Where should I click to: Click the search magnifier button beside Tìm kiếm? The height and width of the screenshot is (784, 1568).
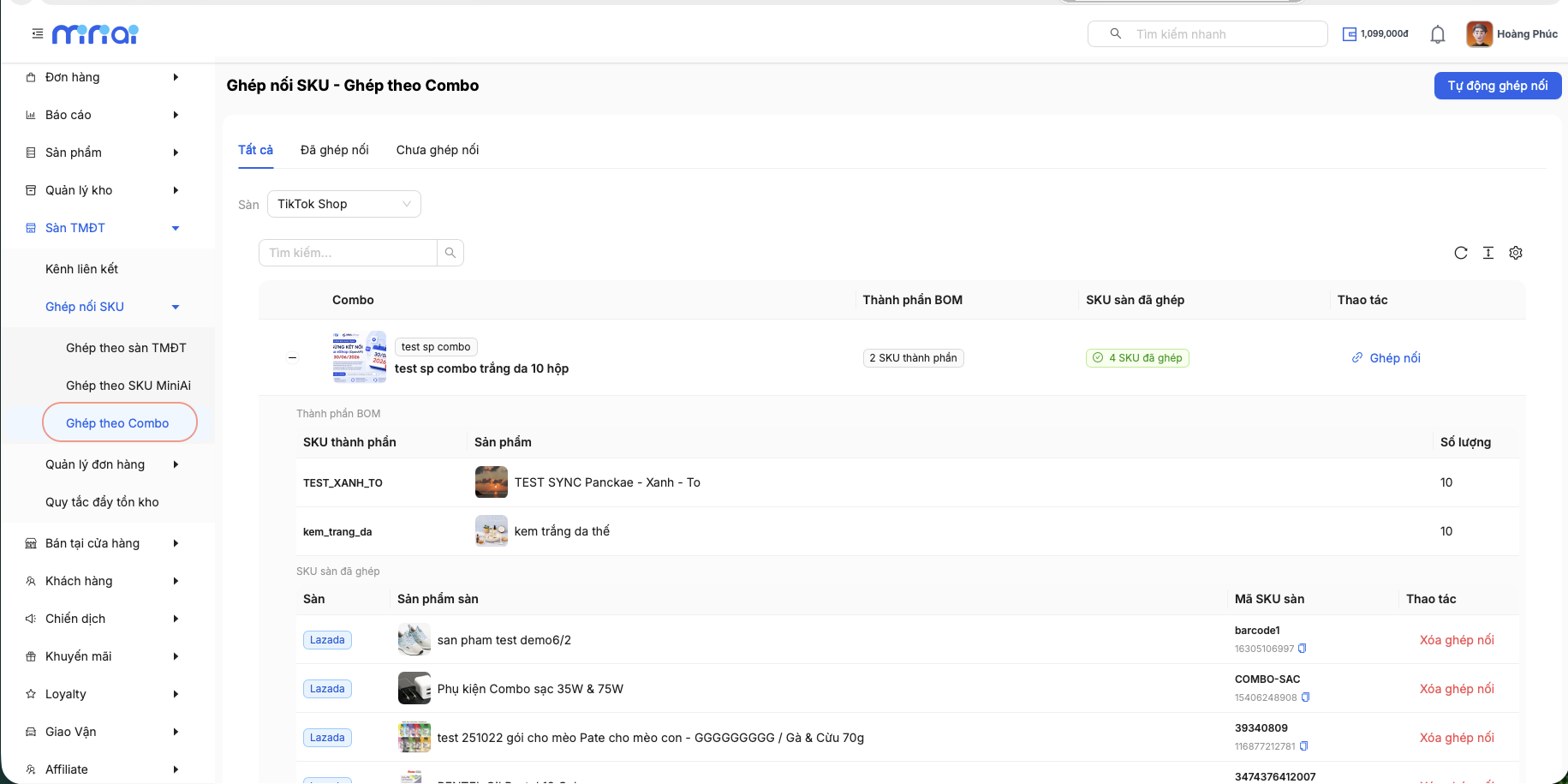450,253
